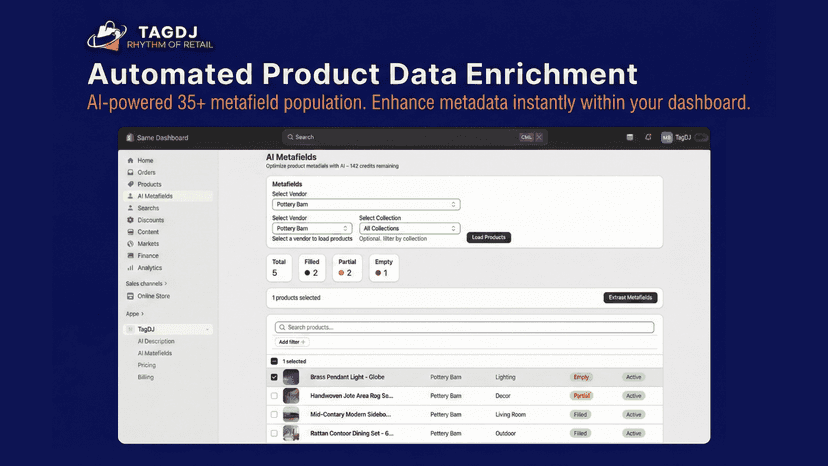Click the Orders inbox icon
Viewport: 828px width, 466px height.
pos(130,172)
